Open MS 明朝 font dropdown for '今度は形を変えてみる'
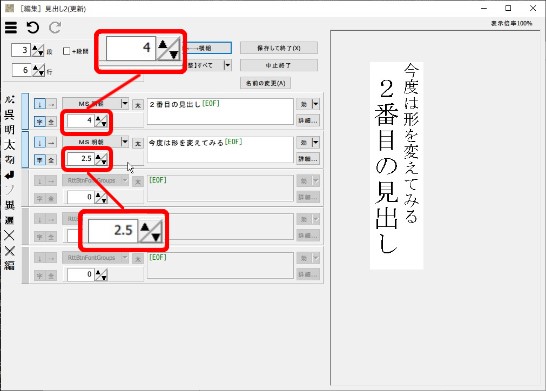Image resolution: width=546 pixels, height=391 pixels. [125, 142]
